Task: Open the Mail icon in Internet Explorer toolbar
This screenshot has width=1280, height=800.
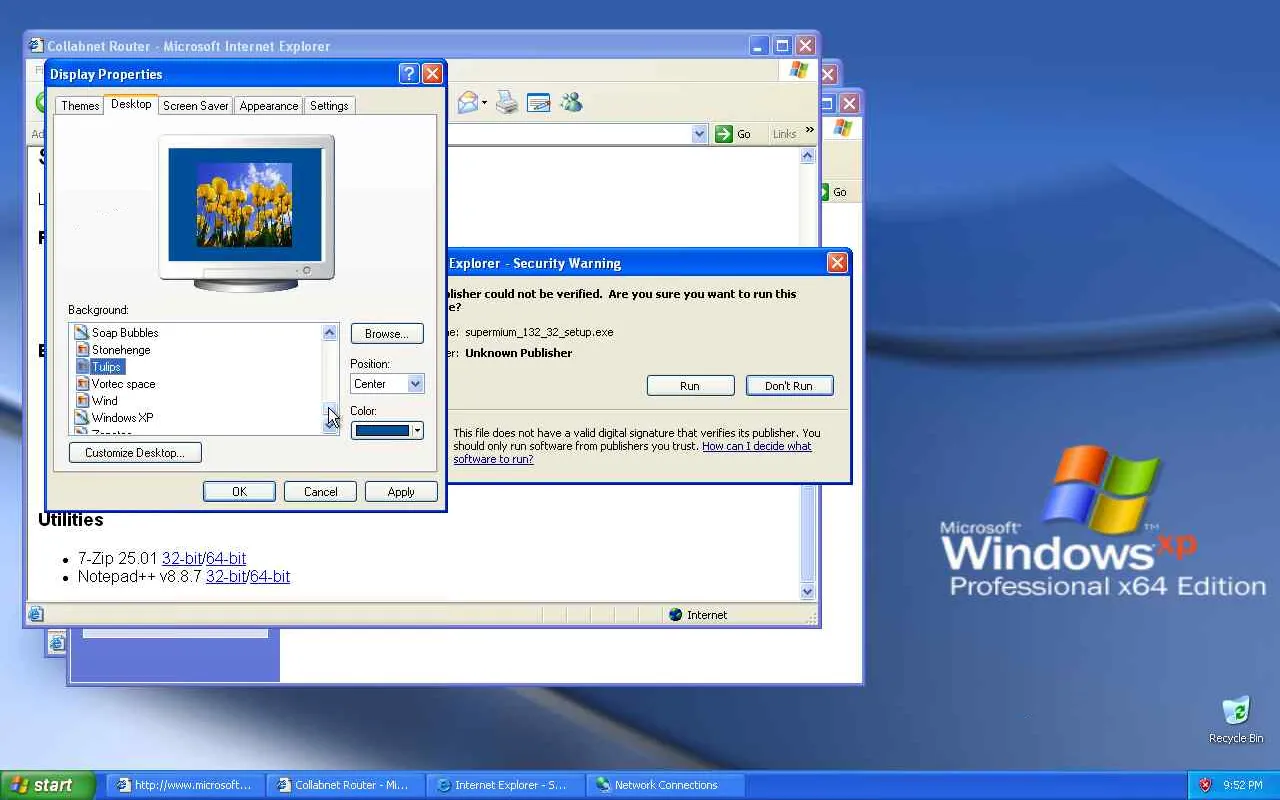Action: pyautogui.click(x=467, y=103)
